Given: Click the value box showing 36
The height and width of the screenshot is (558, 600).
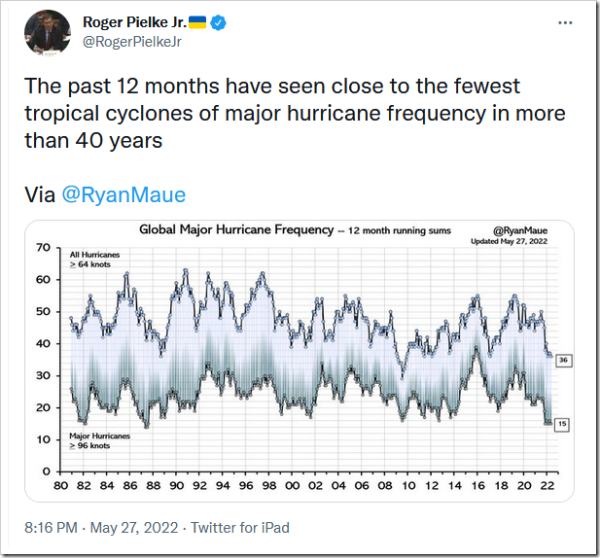Looking at the screenshot, I should pos(563,360).
